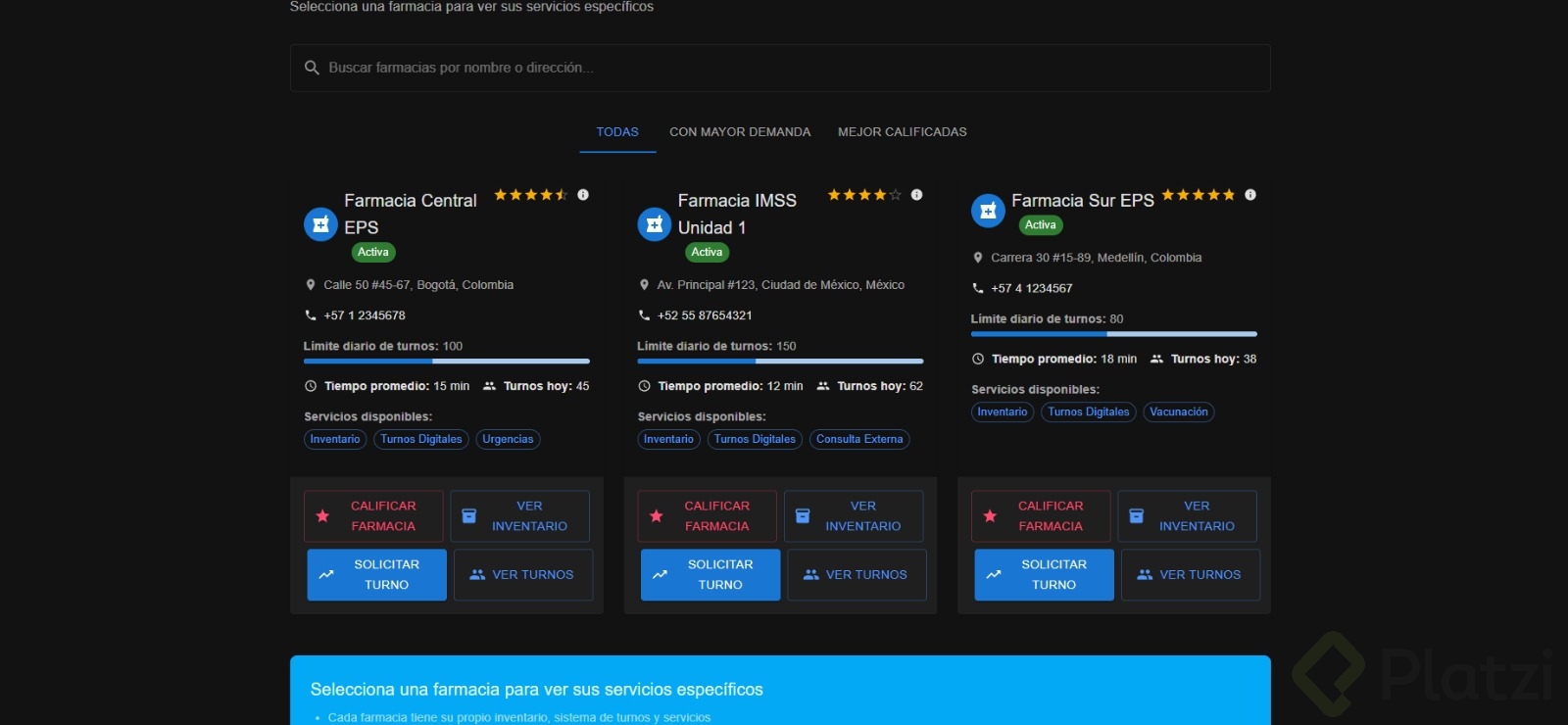Viewport: 1568px width, 725px height.
Task: Click the phone number "+57 4 1234567"
Action: point(1032,288)
